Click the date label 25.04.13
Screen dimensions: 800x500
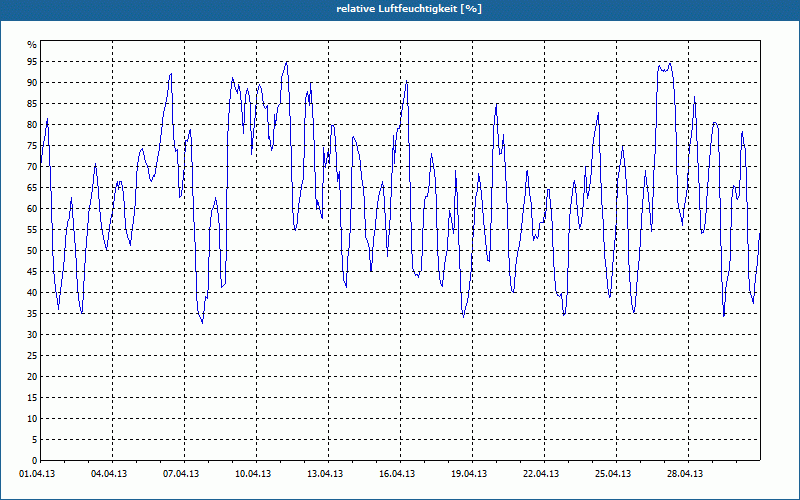[613, 474]
